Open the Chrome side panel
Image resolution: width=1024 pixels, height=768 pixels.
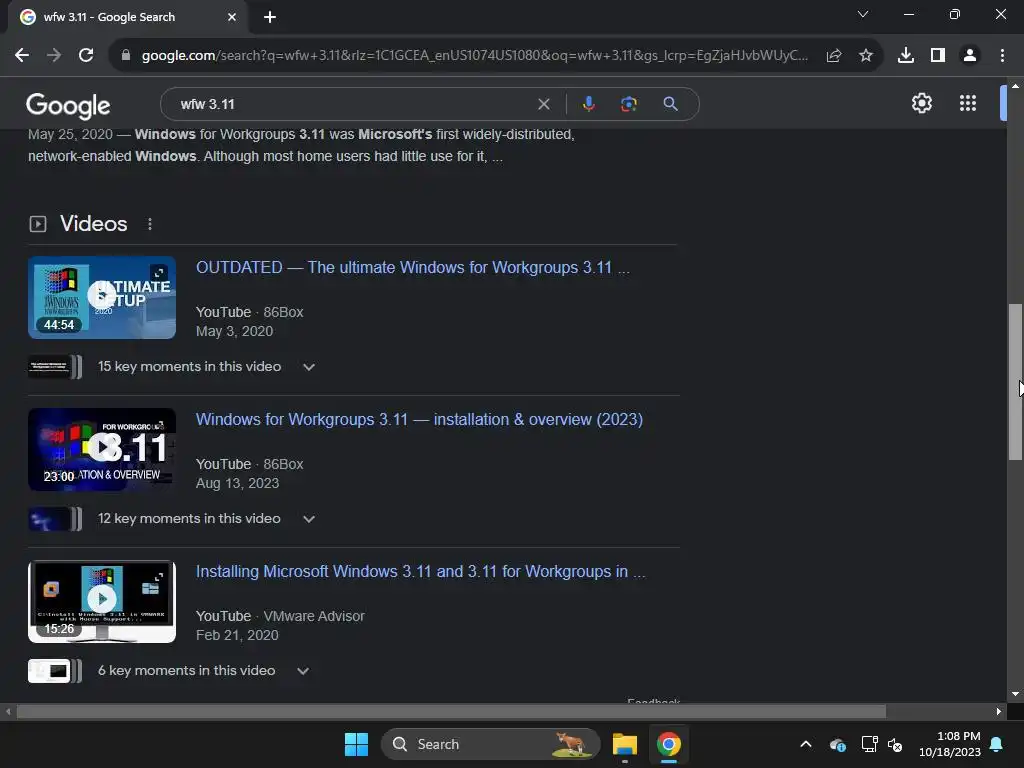coord(938,56)
